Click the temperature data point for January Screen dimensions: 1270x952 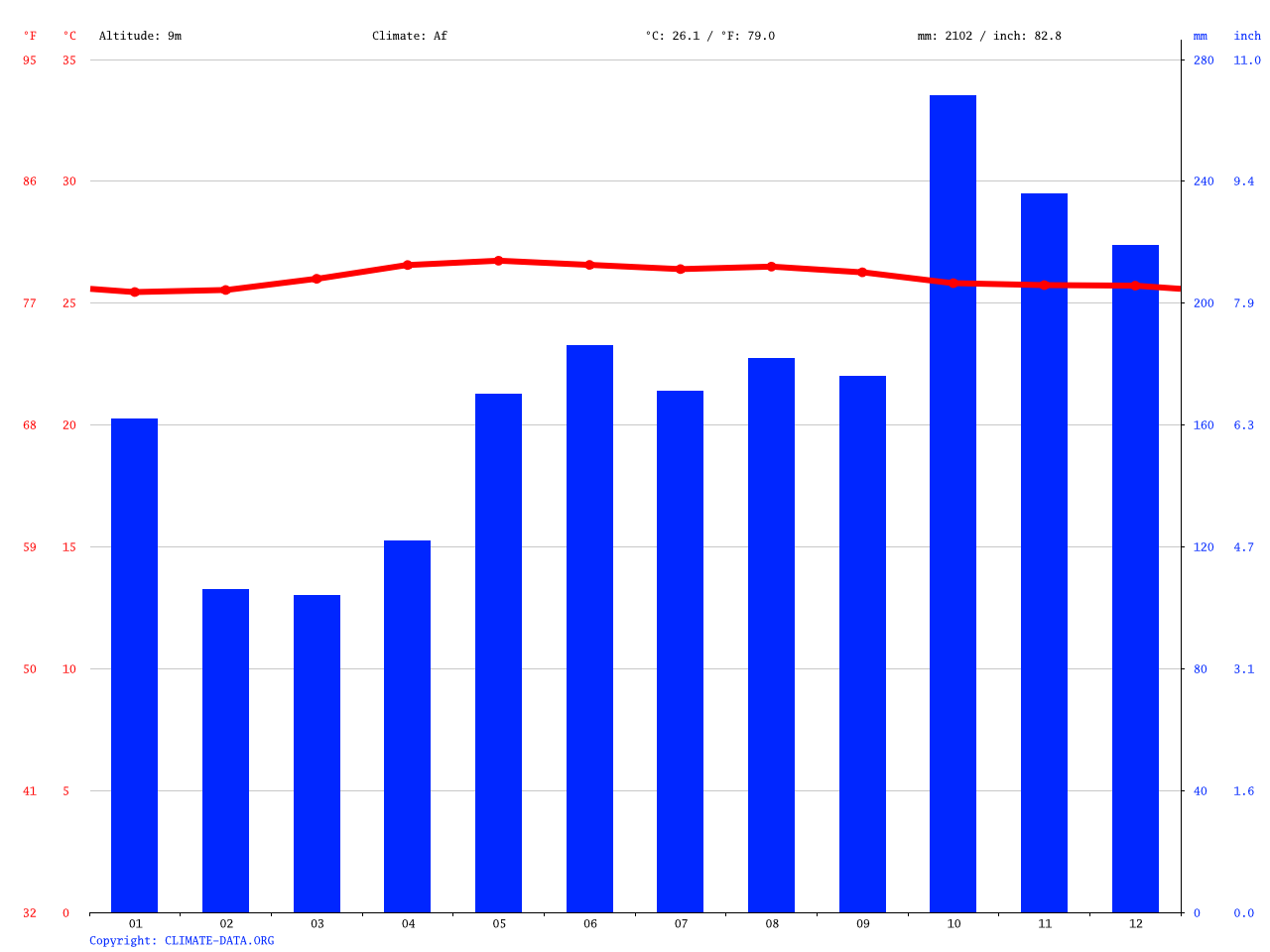136,293
